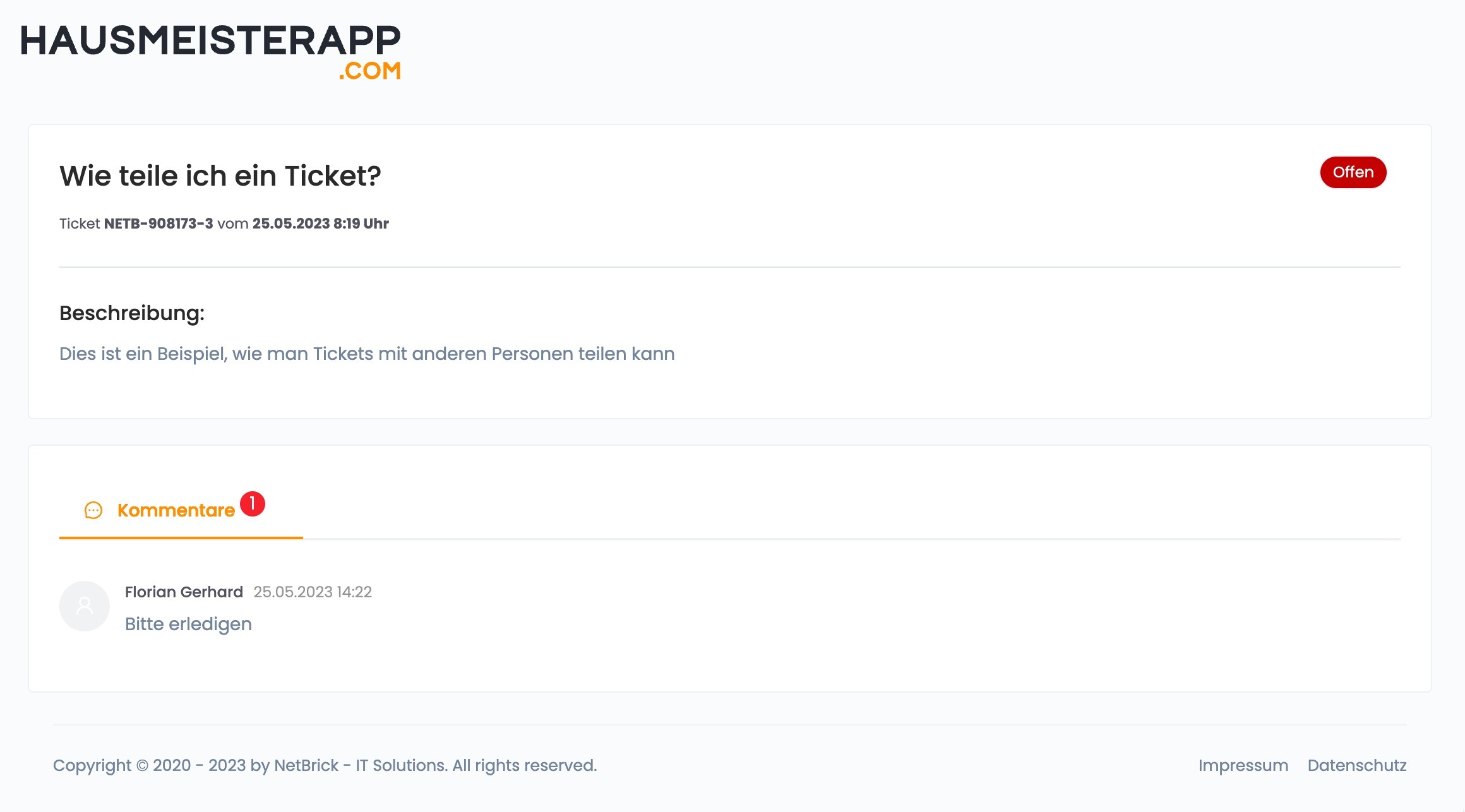
Task: Click the HAUSMEISTERAPP.COM logo
Action: tap(211, 52)
